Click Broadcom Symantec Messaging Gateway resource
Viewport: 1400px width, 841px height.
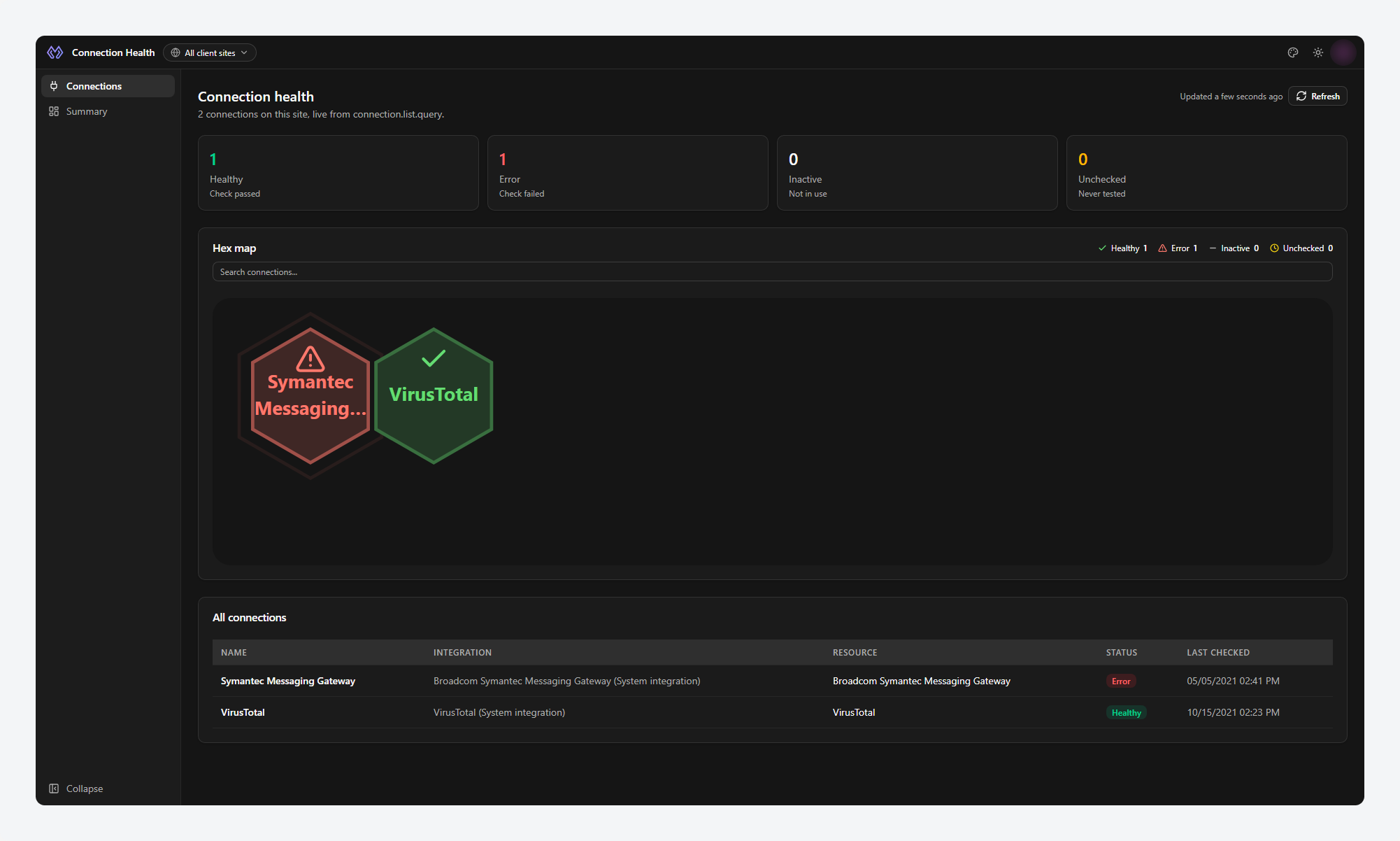click(922, 681)
